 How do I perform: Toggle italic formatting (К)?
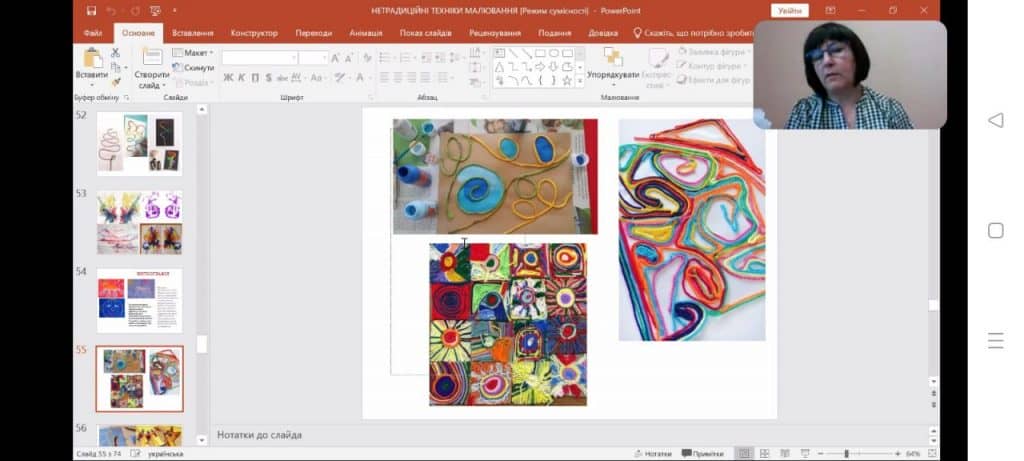click(241, 77)
